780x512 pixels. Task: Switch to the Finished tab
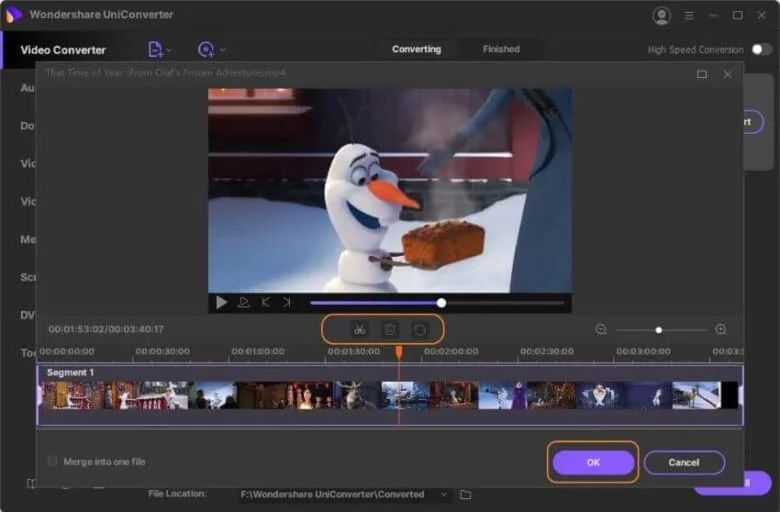pyautogui.click(x=501, y=49)
